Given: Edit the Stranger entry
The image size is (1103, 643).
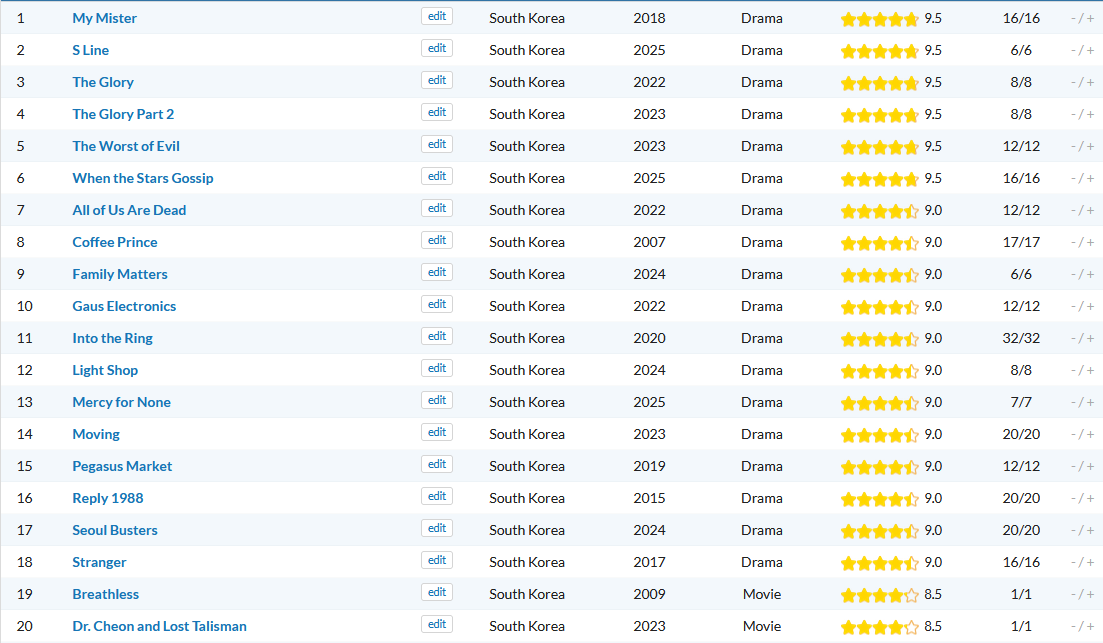Looking at the screenshot, I should pos(437,560).
